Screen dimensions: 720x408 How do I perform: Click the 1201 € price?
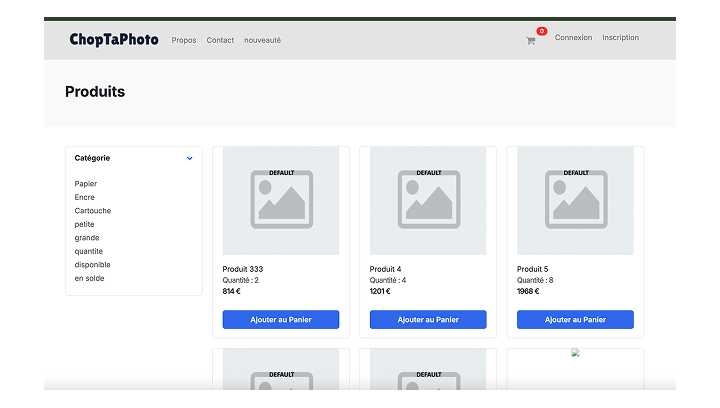click(x=380, y=291)
